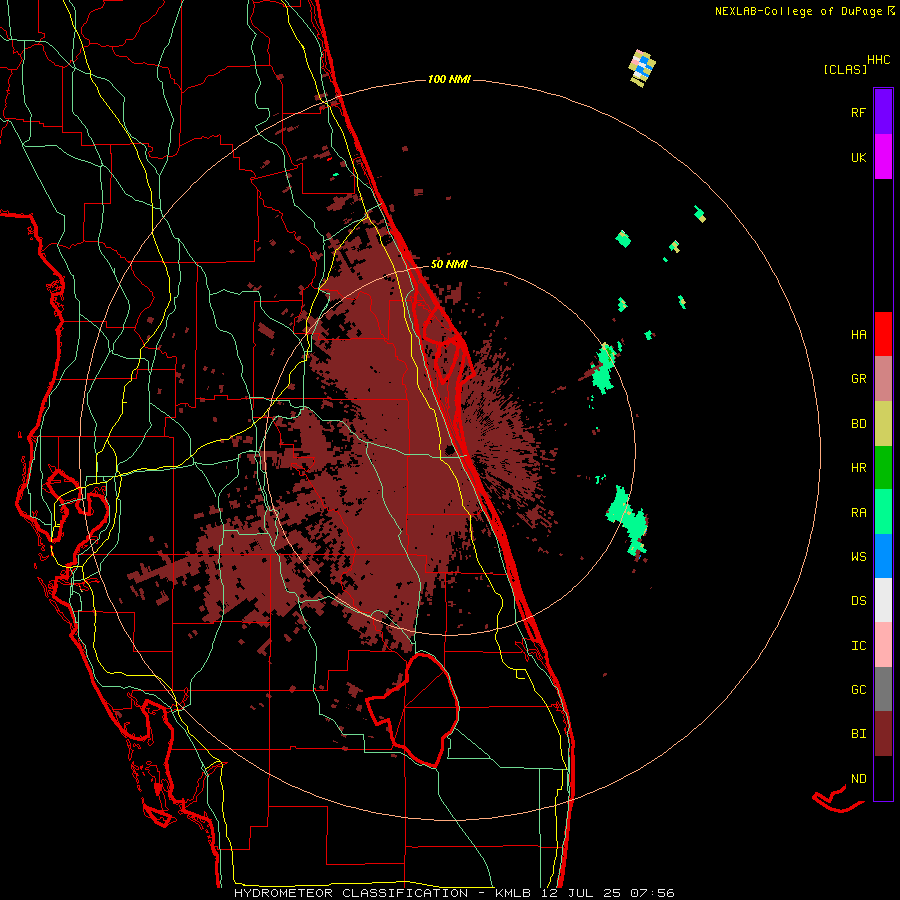Click the WS blue legend swatch
This screenshot has width=900, height=900.
[x=883, y=556]
